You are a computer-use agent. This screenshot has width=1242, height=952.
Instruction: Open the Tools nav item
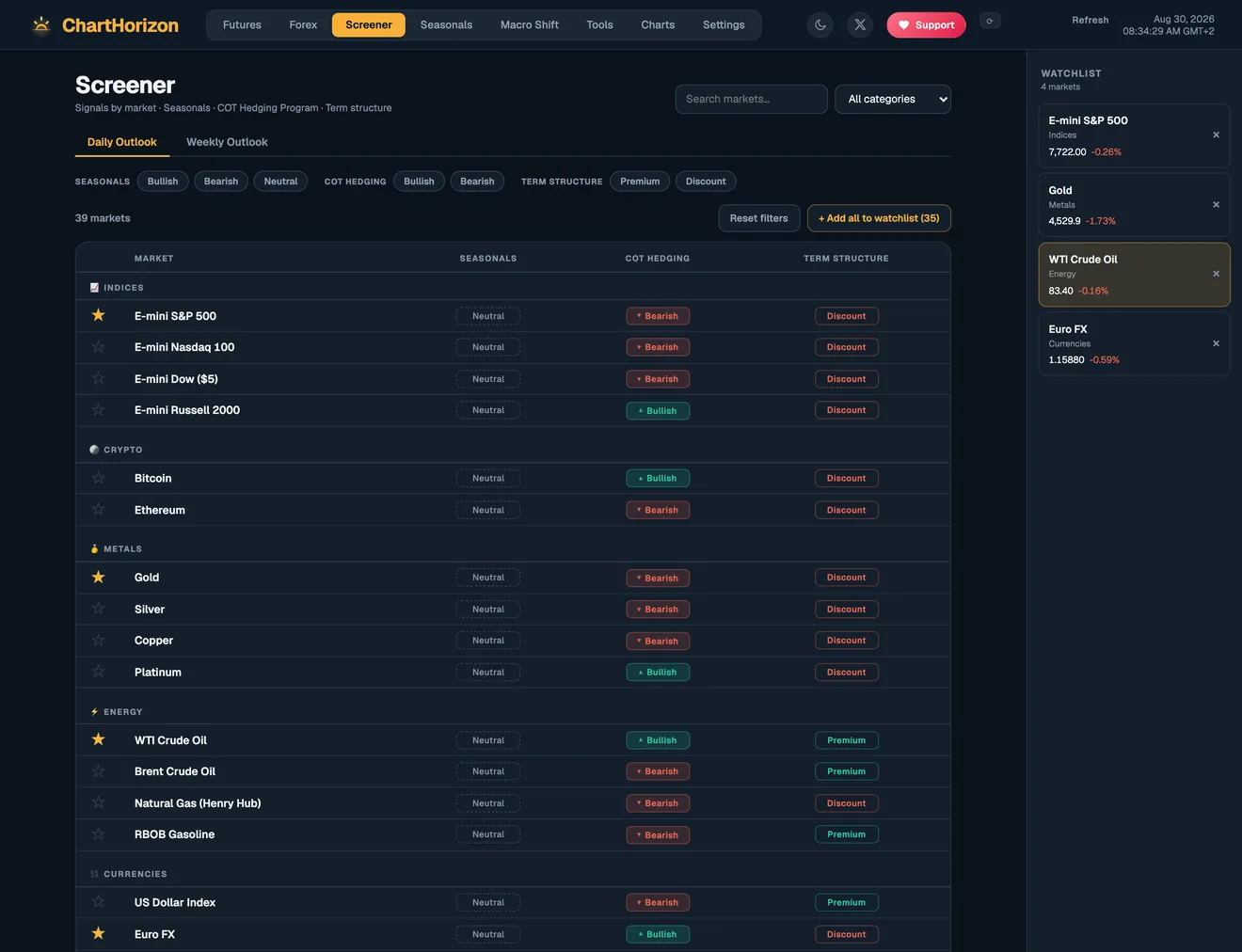tap(599, 24)
